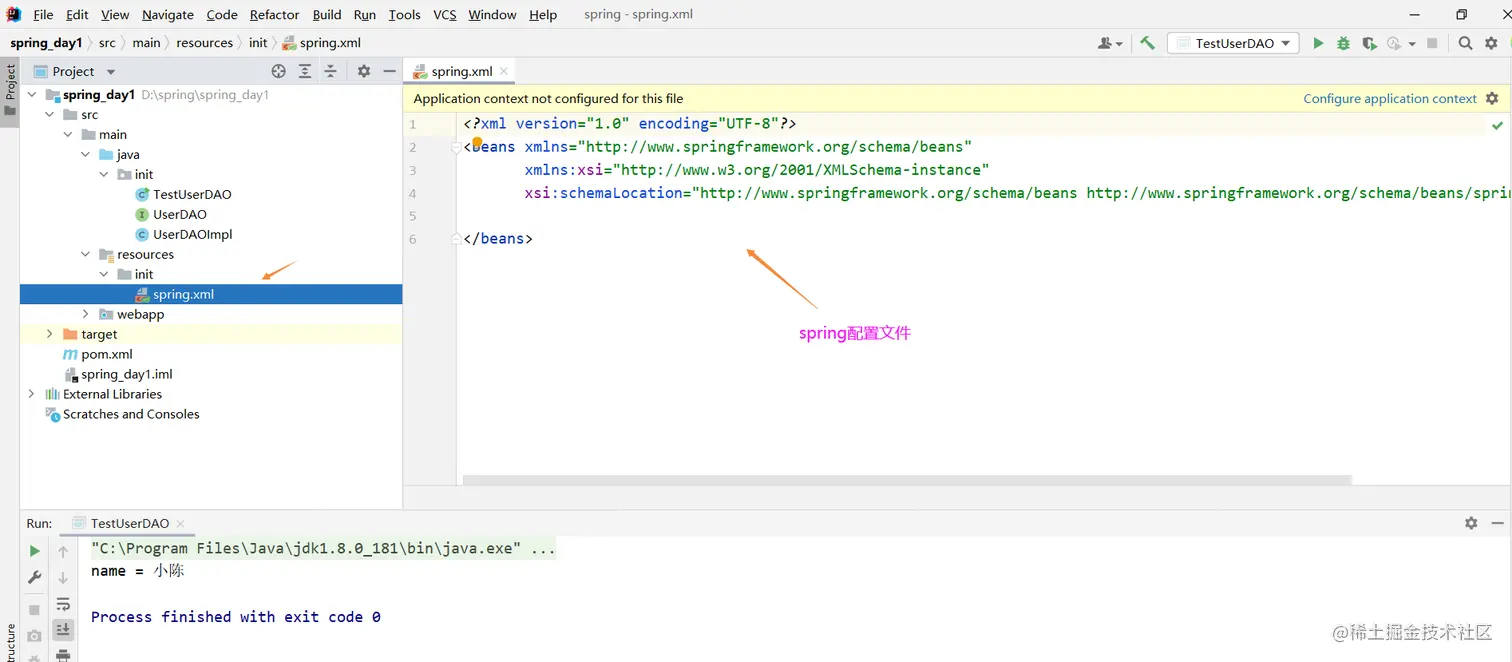
Task: Start debugging with the bug icon
Action: (1343, 43)
